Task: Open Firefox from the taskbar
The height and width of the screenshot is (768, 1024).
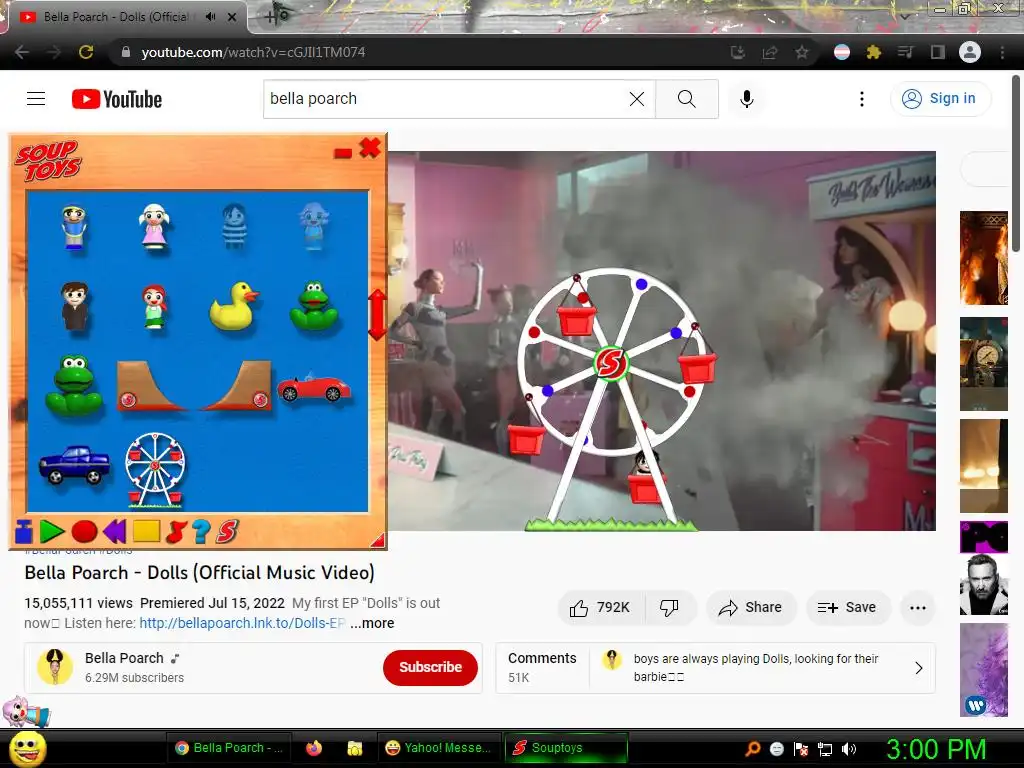Action: (x=314, y=748)
